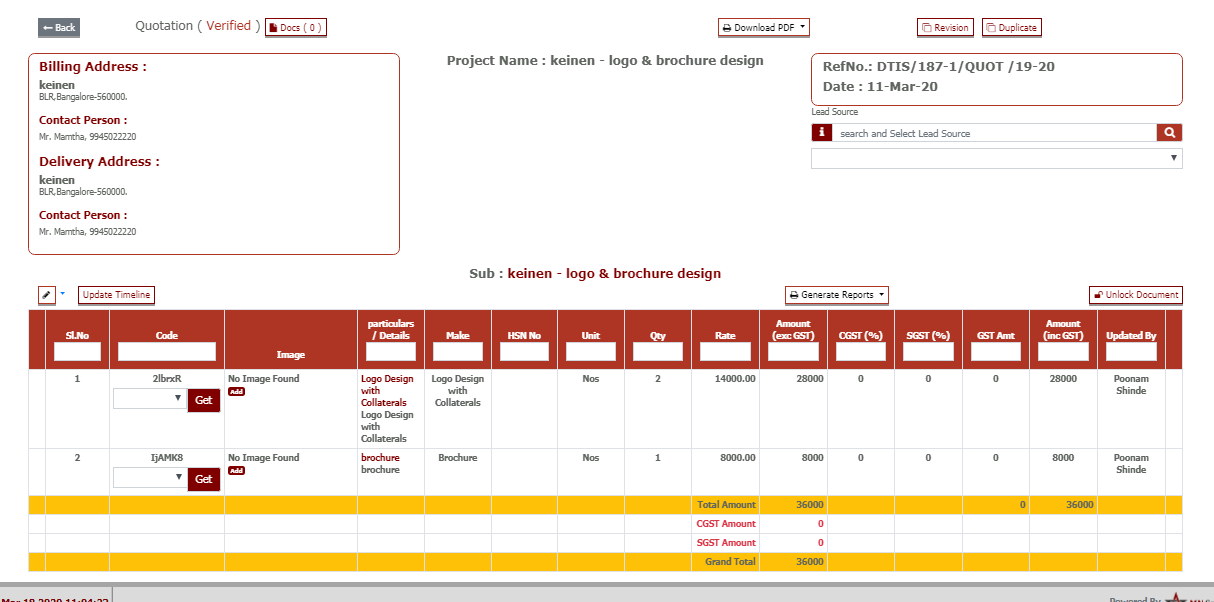Click red Logo Design with Collaterals link
This screenshot has height=602, width=1214.
pyautogui.click(x=387, y=391)
